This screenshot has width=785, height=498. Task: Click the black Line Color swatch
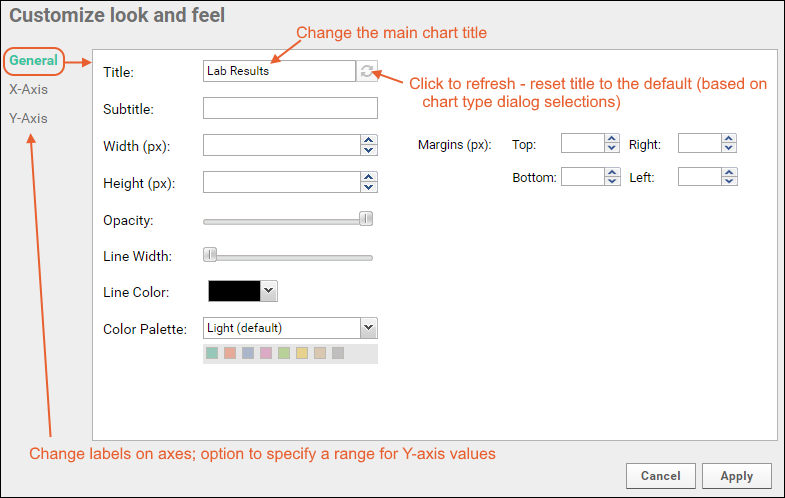(234, 291)
